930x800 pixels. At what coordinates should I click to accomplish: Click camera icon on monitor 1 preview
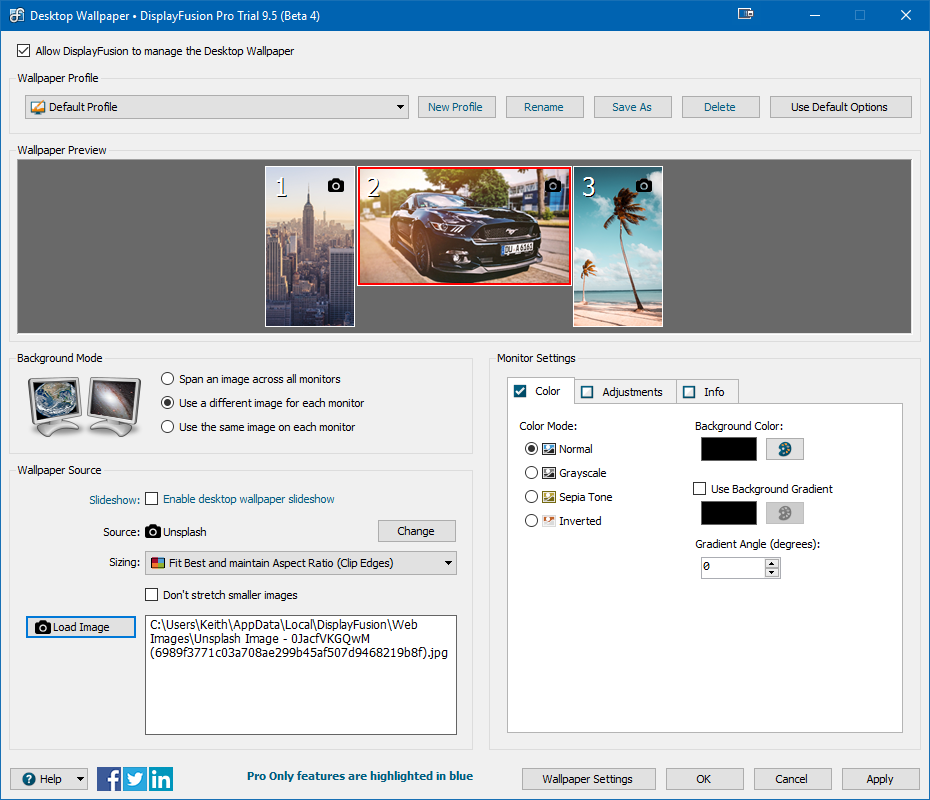[336, 185]
